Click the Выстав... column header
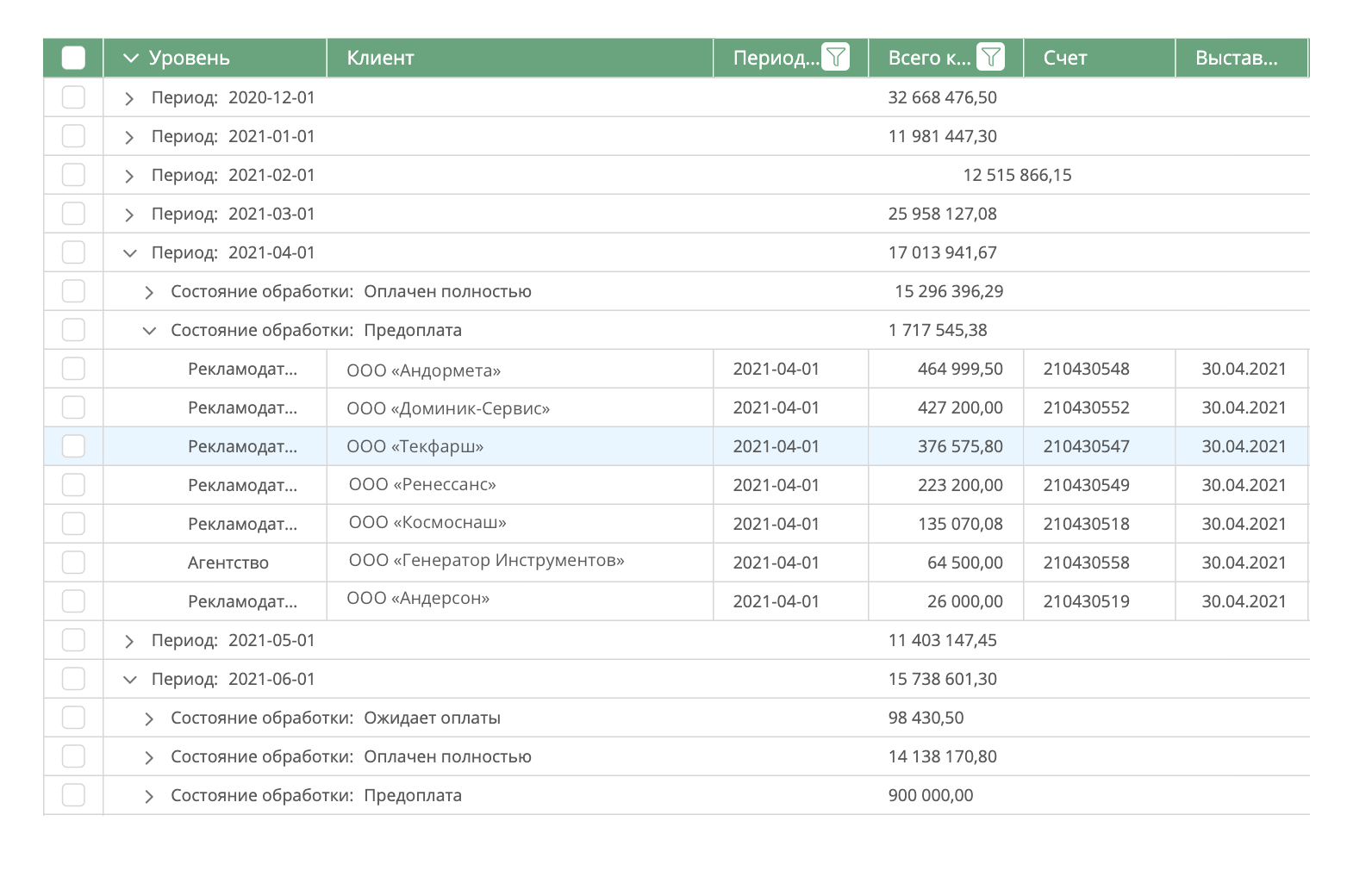This screenshot has width=1372, height=877. (1236, 59)
